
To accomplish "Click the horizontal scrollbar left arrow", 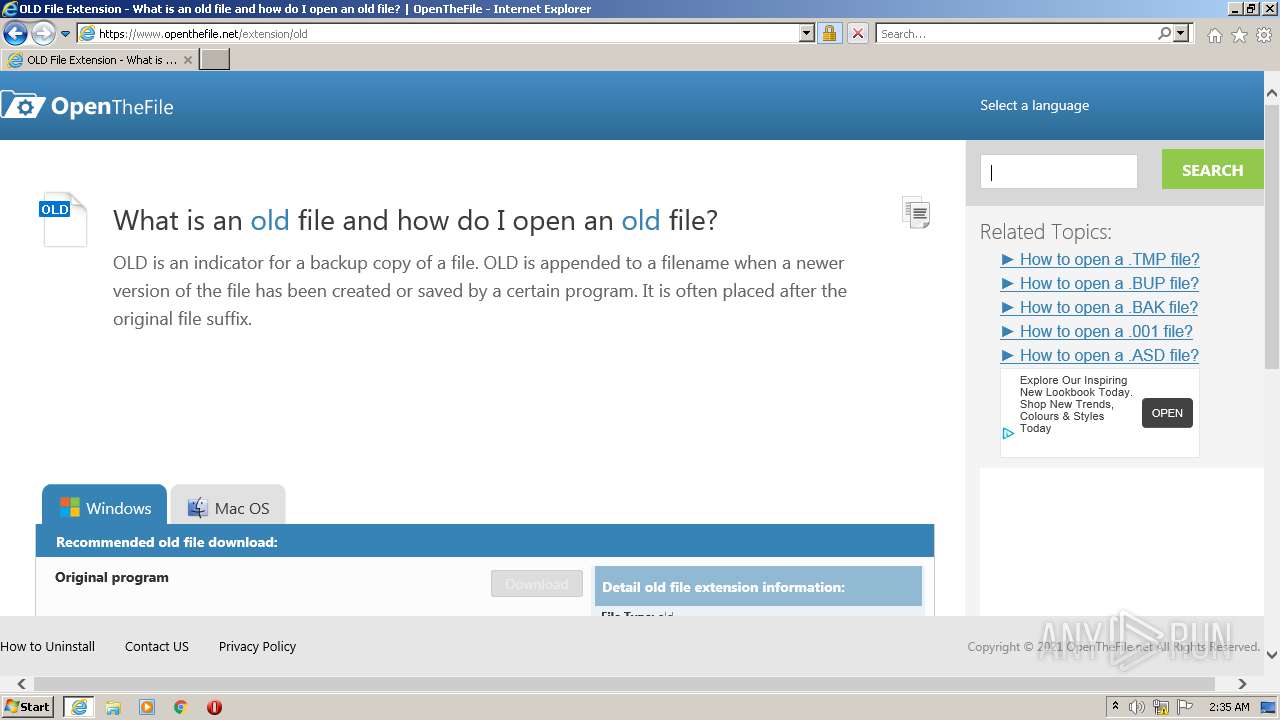I will [22, 684].
